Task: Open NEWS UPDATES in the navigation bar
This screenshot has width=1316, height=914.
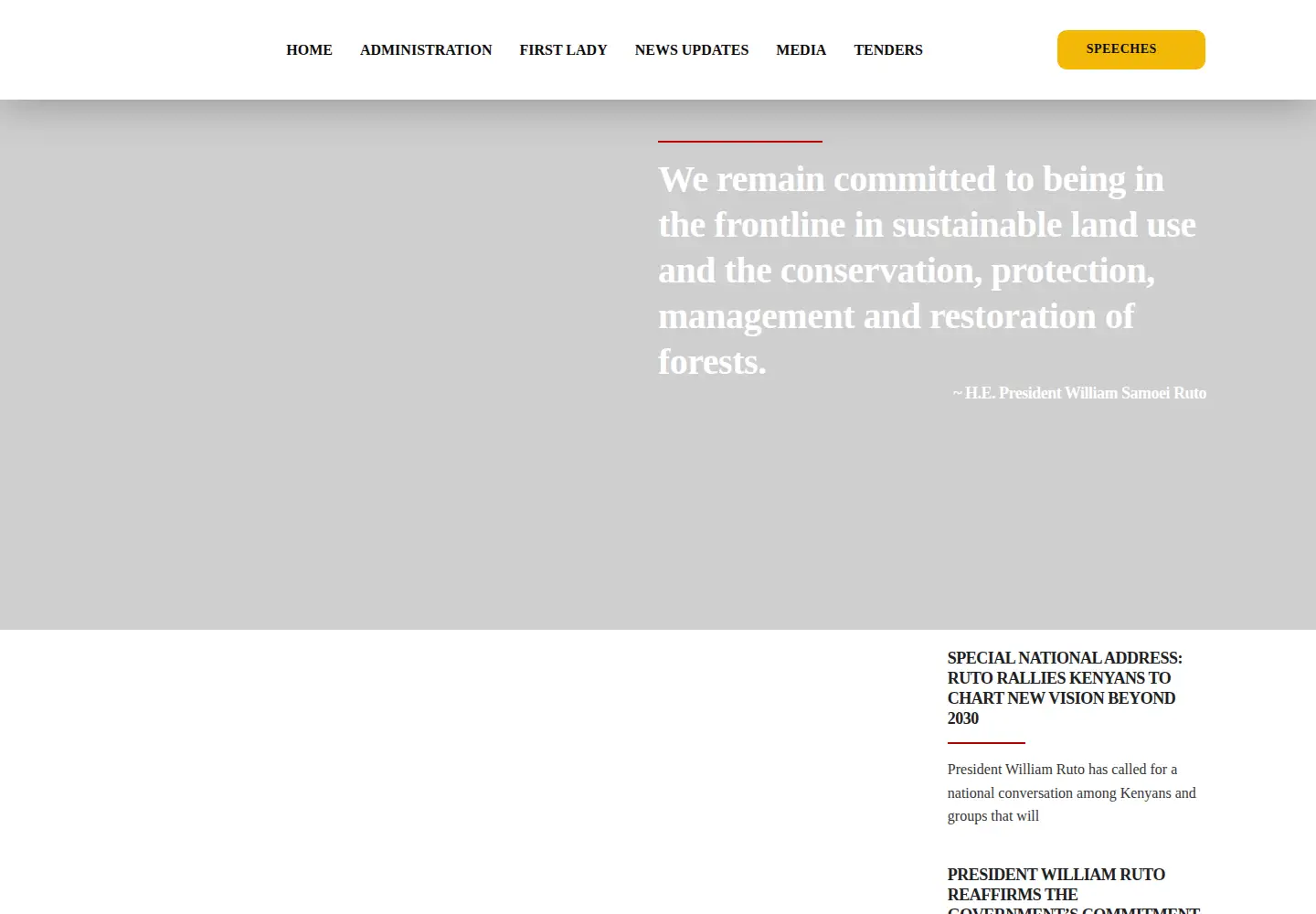Action: [692, 50]
